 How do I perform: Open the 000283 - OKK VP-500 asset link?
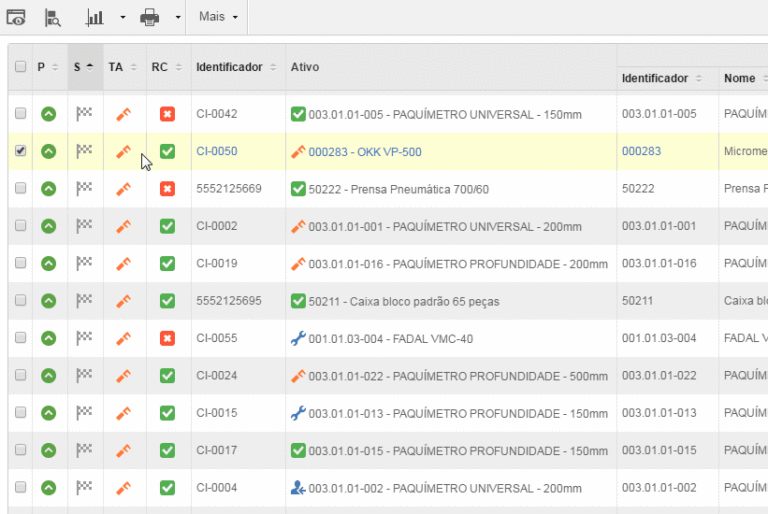point(364,152)
